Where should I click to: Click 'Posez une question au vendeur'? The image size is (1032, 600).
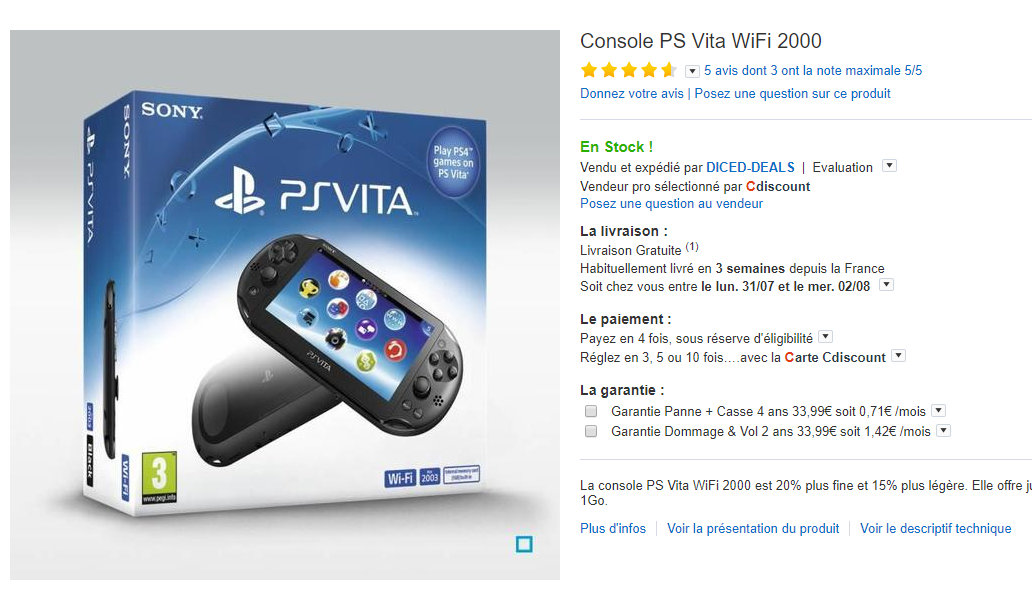click(x=671, y=203)
